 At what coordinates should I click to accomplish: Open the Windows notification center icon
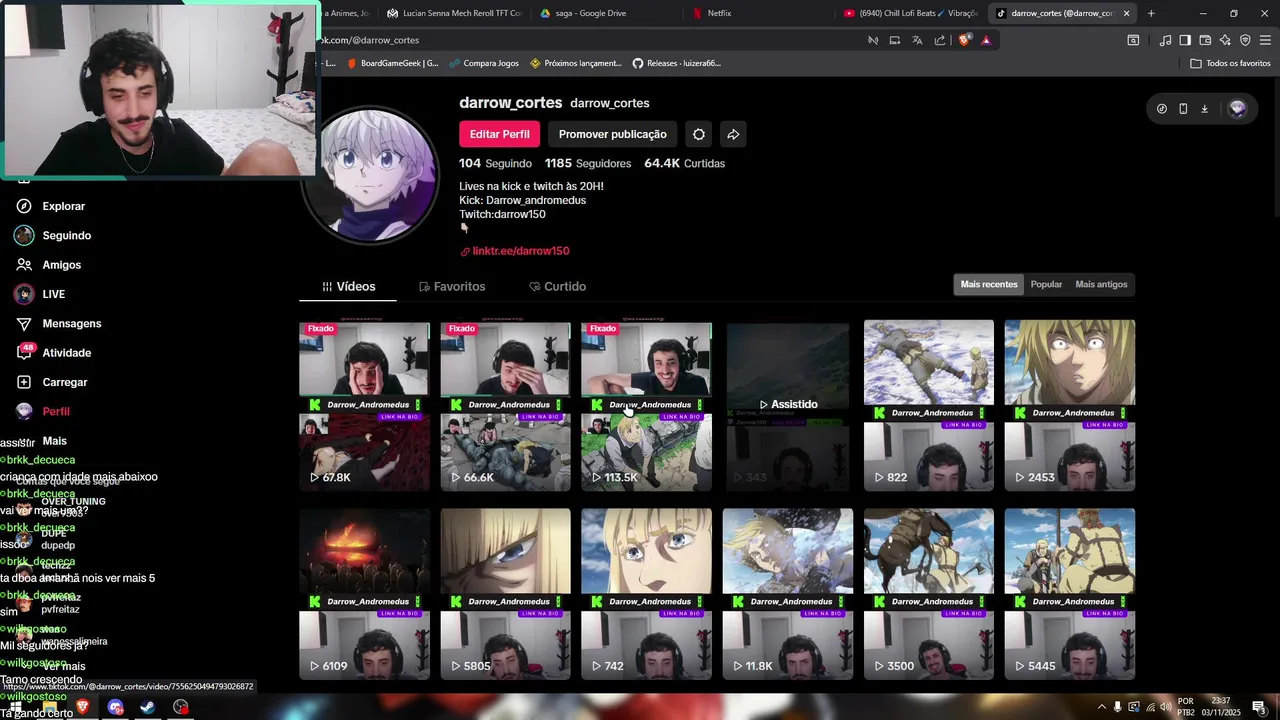tap(1258, 707)
